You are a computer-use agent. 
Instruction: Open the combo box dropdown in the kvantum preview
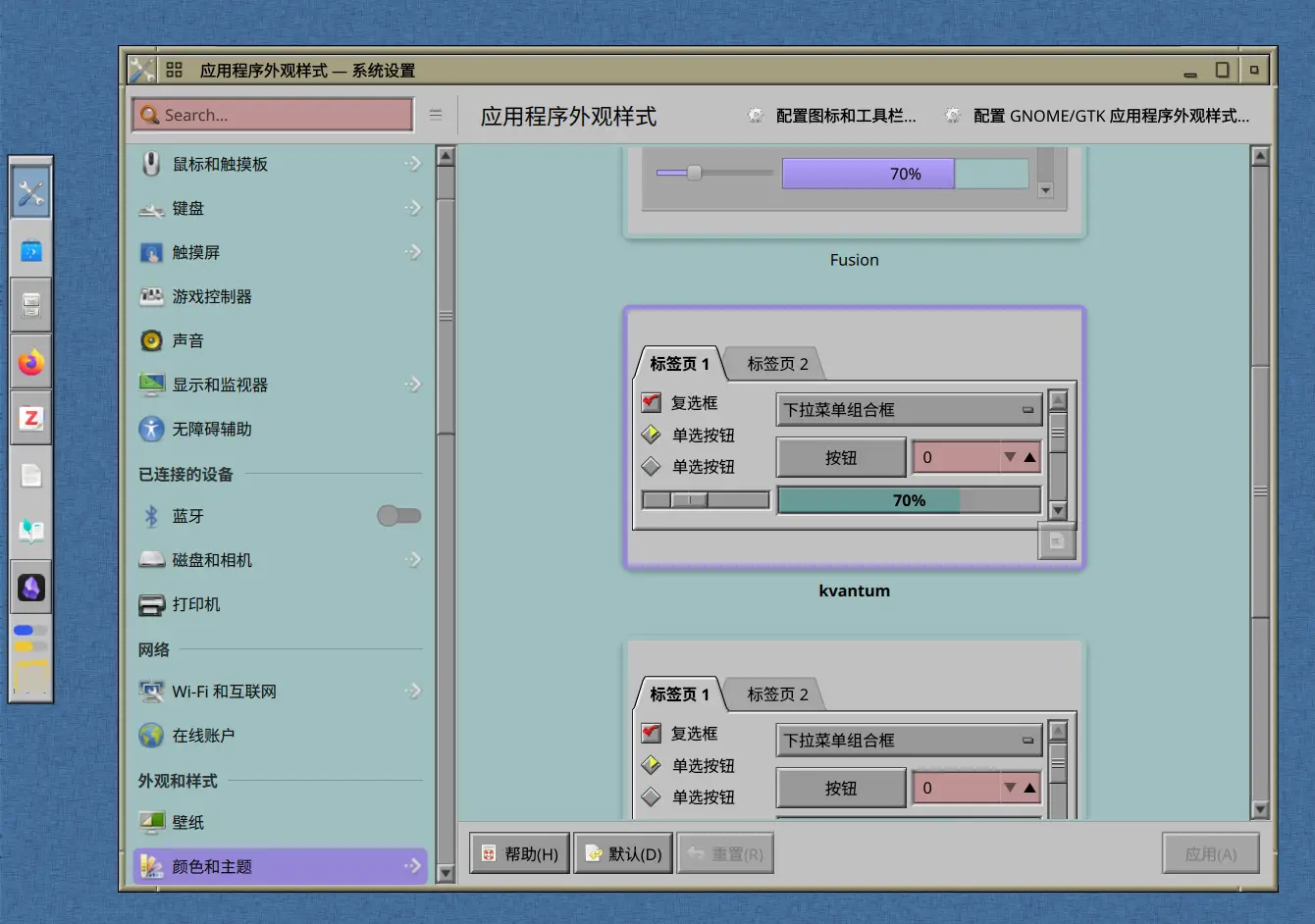pyautogui.click(x=909, y=410)
